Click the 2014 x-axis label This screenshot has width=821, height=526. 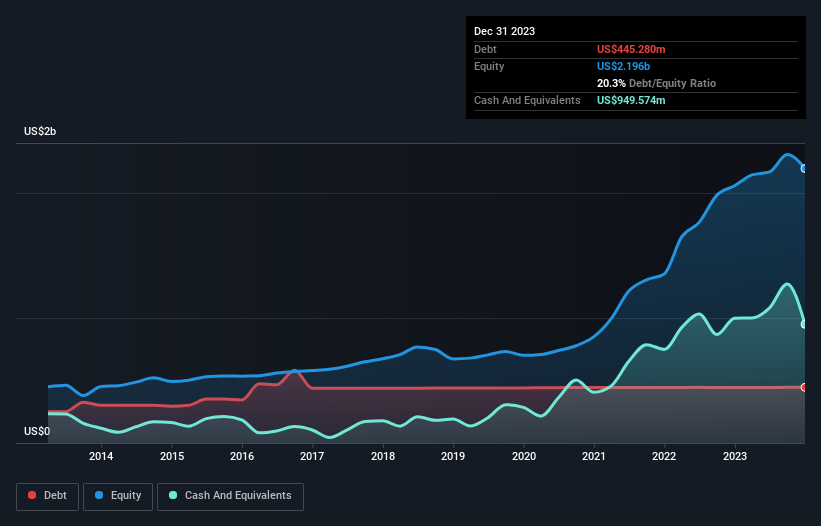click(101, 456)
